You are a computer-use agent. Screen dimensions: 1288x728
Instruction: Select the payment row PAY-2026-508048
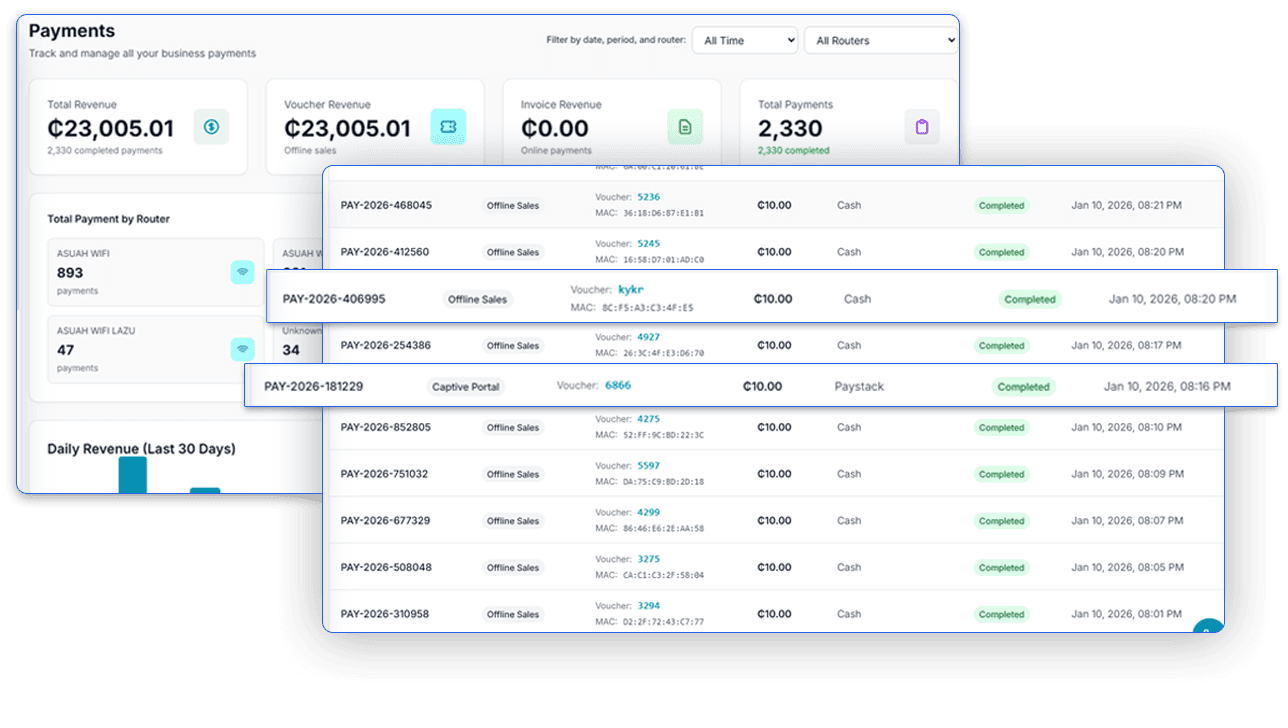(387, 567)
